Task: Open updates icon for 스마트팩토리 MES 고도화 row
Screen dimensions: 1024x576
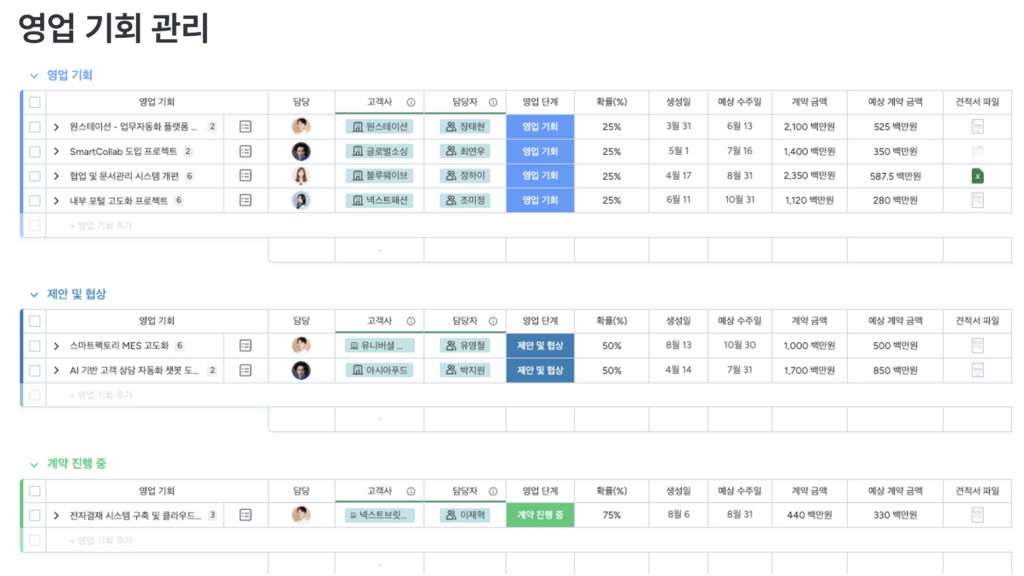Action: click(246, 345)
